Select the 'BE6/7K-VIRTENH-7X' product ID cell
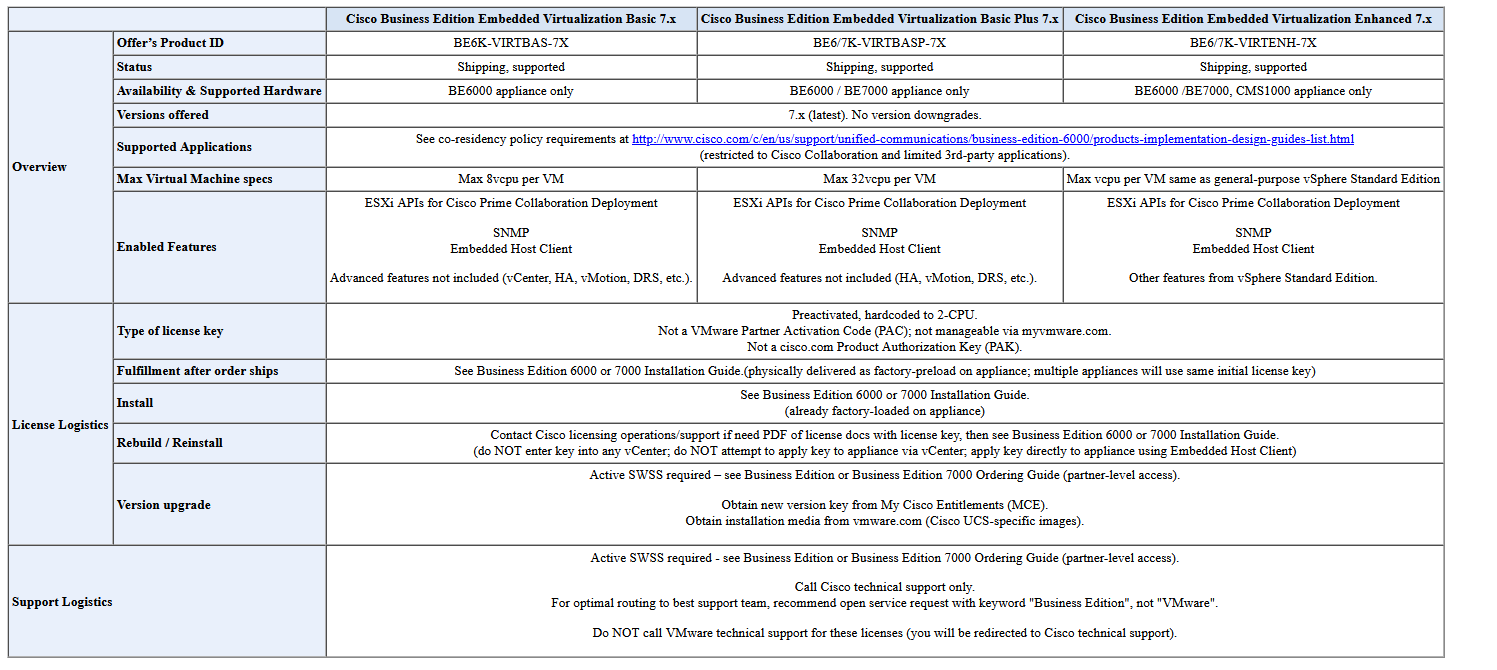 [1253, 43]
